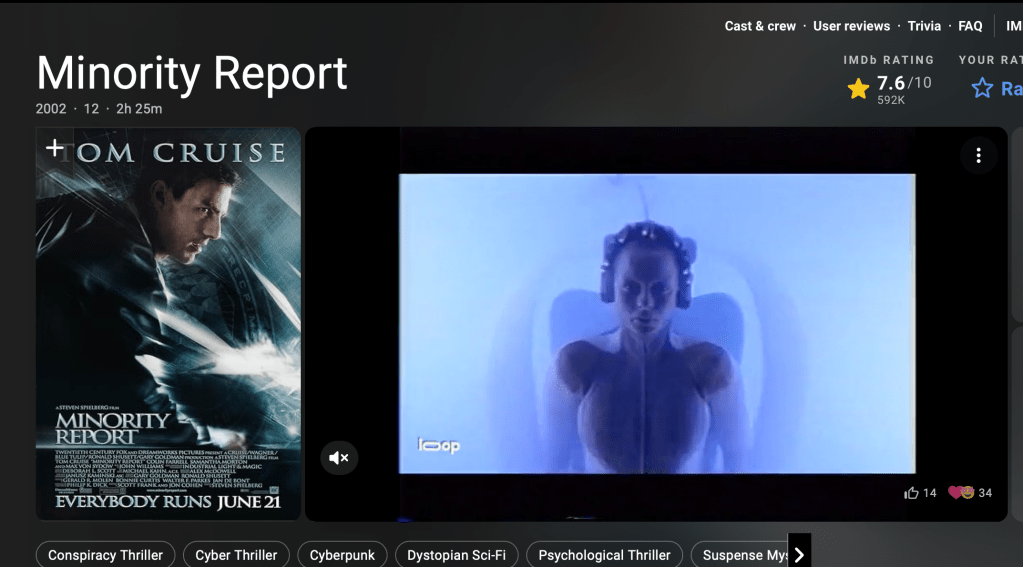This screenshot has width=1023, height=567.
Task: Click the 2002 release year link
Action: (51, 109)
